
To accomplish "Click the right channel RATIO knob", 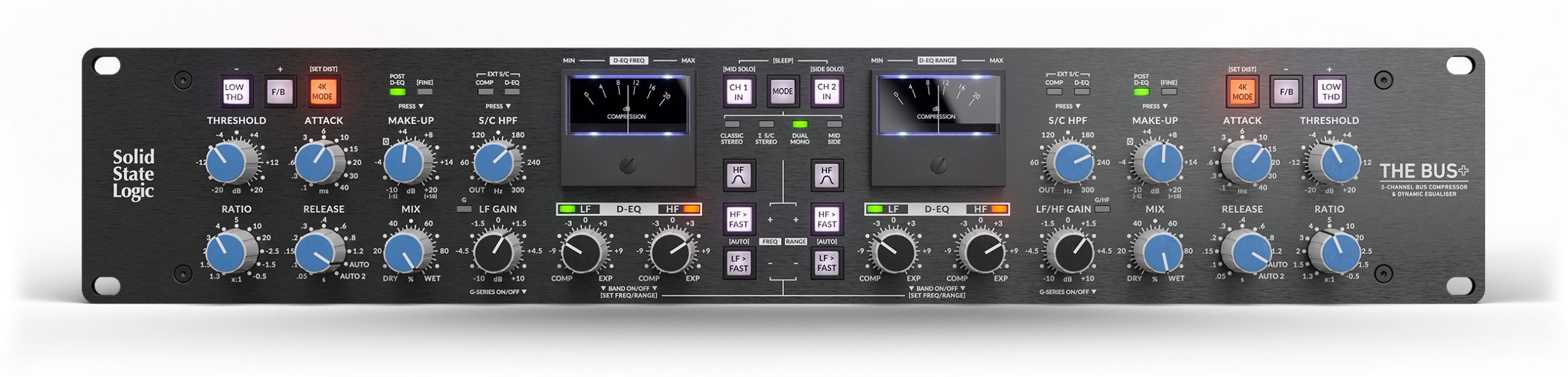I will coord(1337,252).
